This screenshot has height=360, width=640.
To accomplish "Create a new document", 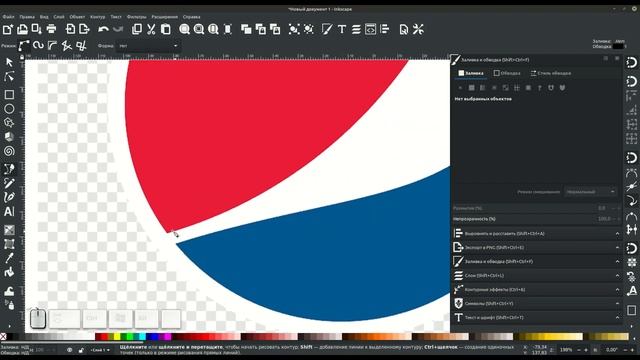I will 8,29.
